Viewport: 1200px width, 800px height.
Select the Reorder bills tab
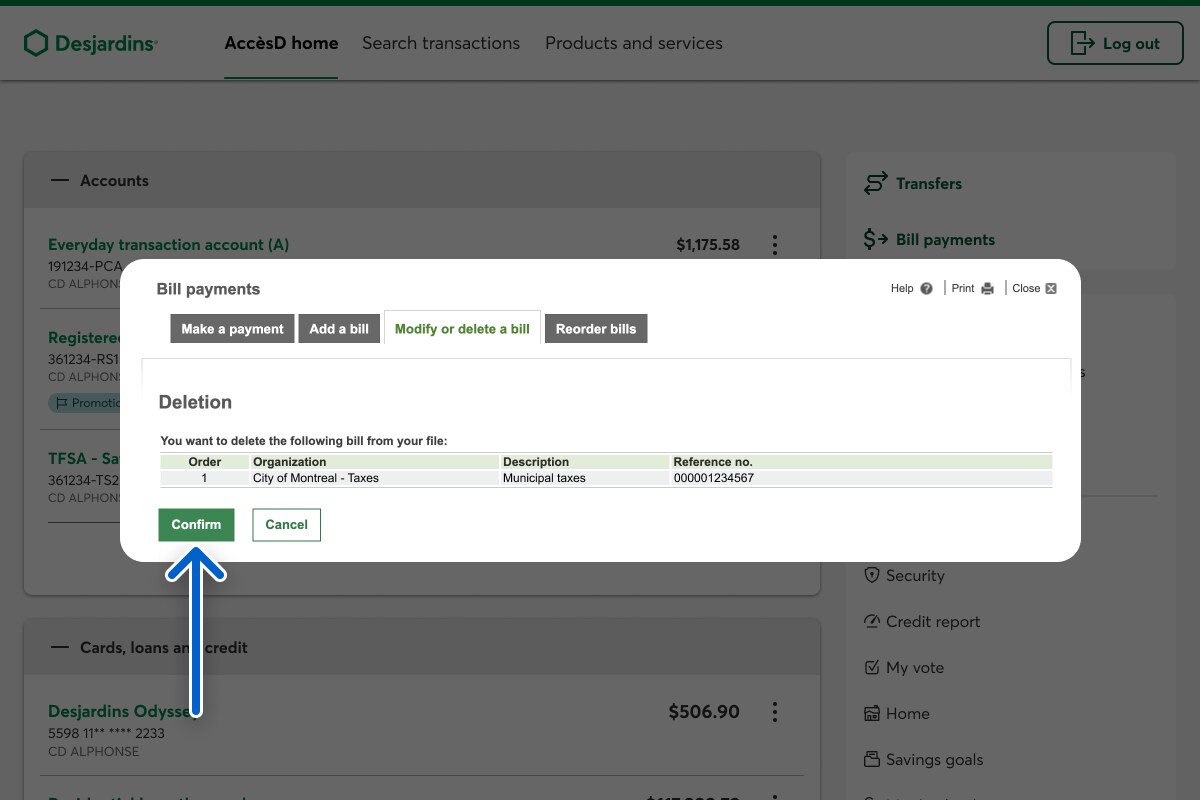[x=596, y=329]
